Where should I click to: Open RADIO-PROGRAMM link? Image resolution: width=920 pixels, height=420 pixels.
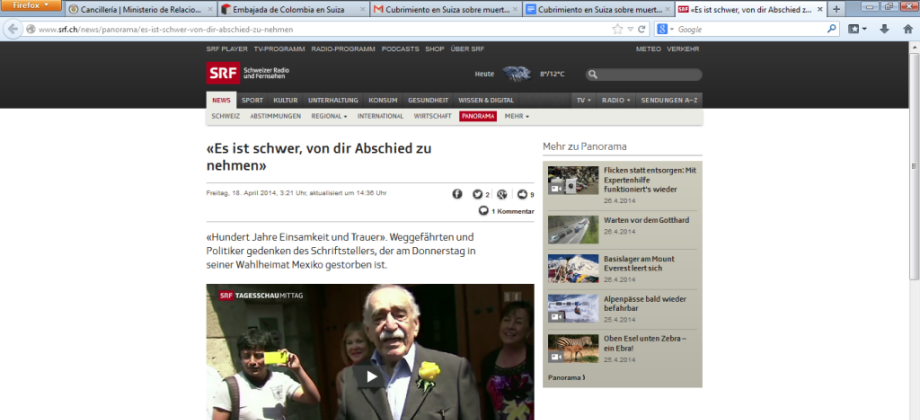tap(343, 49)
